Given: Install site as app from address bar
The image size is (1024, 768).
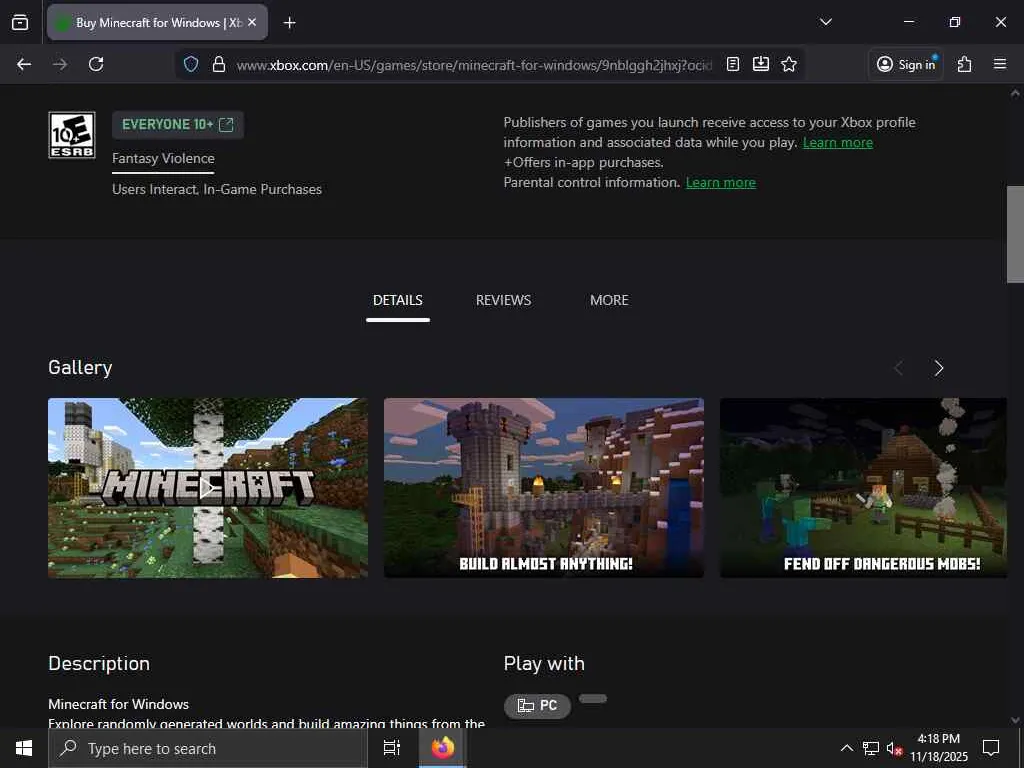Looking at the screenshot, I should pyautogui.click(x=761, y=64).
